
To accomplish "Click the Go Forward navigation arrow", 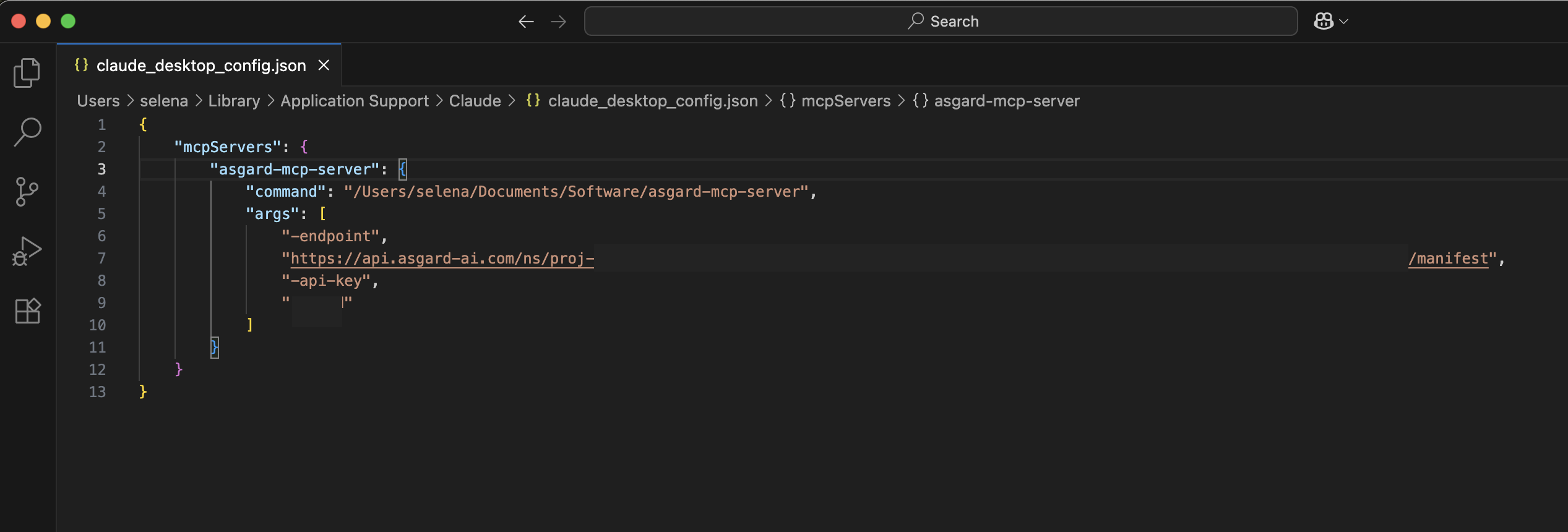I will pyautogui.click(x=558, y=22).
